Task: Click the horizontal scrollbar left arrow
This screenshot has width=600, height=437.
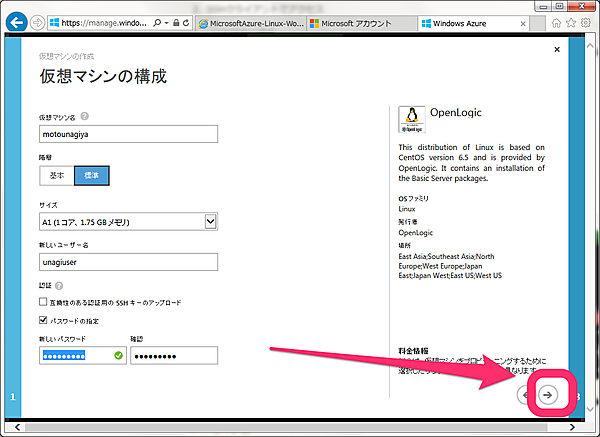Action: coord(17,427)
